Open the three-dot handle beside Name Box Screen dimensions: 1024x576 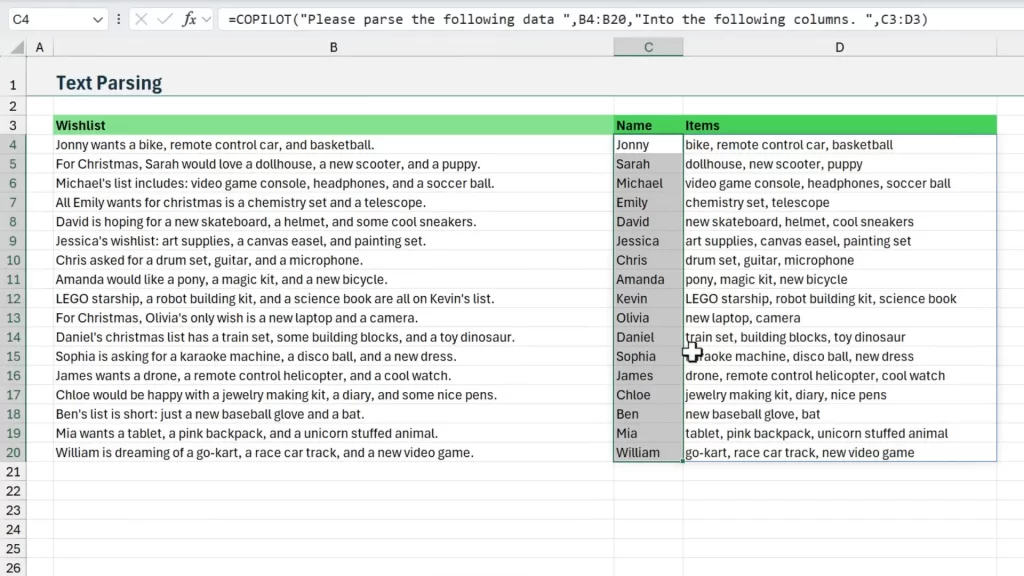(118, 20)
